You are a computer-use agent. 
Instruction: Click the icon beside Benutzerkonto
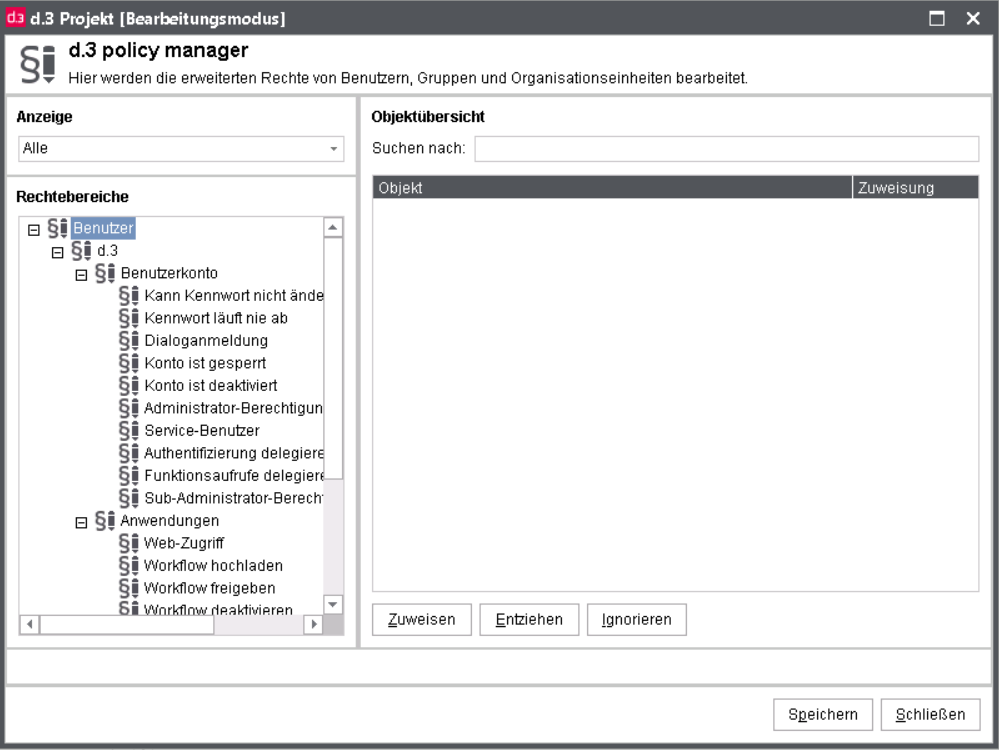105,273
